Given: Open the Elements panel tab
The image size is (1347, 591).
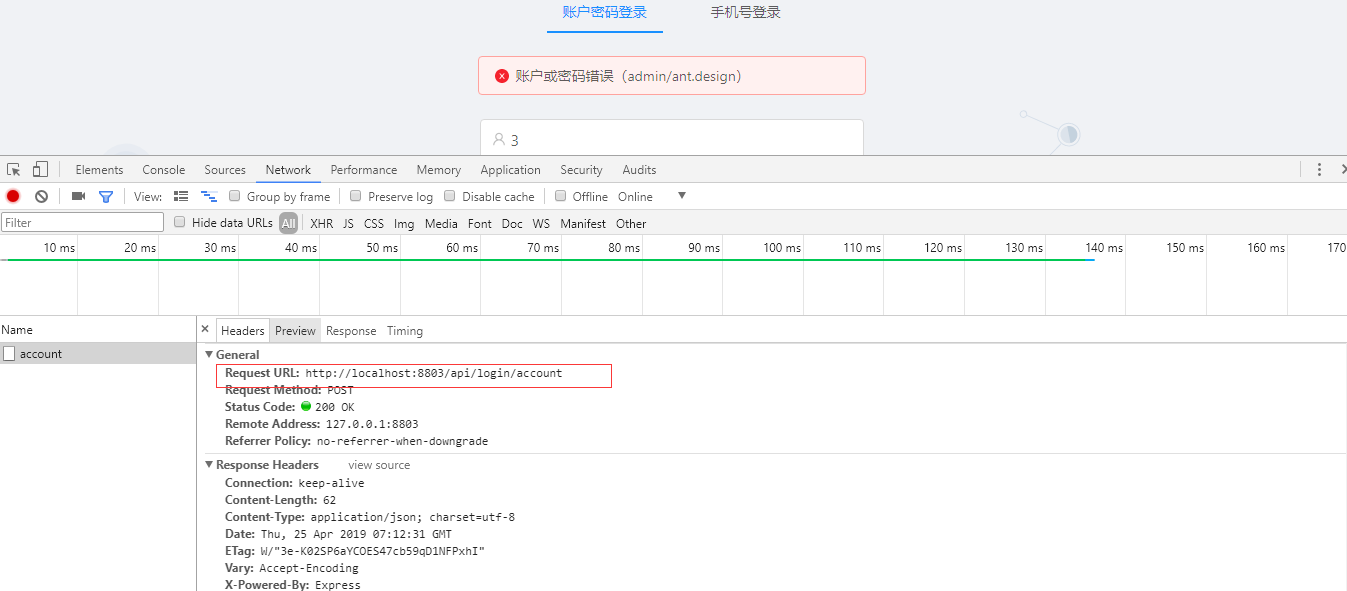Looking at the screenshot, I should (x=99, y=170).
